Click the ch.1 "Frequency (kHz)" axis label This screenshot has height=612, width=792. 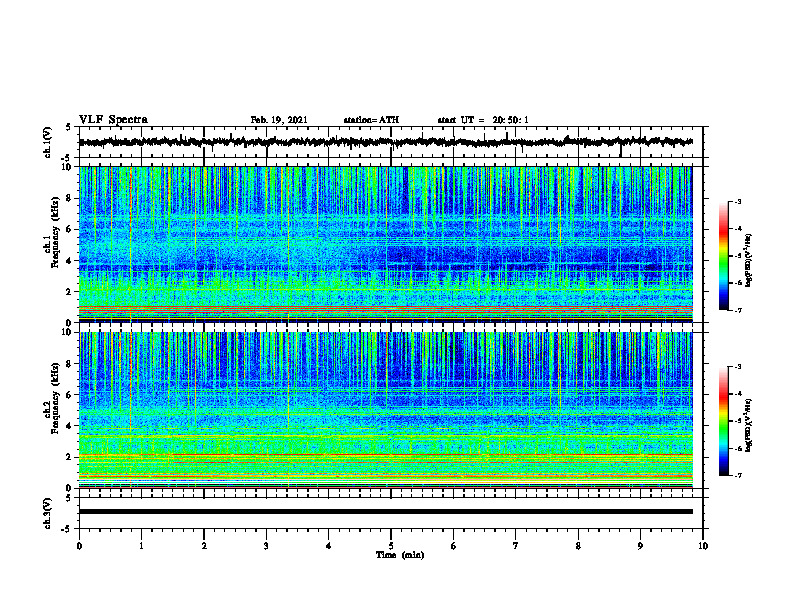pyautogui.click(x=56, y=232)
